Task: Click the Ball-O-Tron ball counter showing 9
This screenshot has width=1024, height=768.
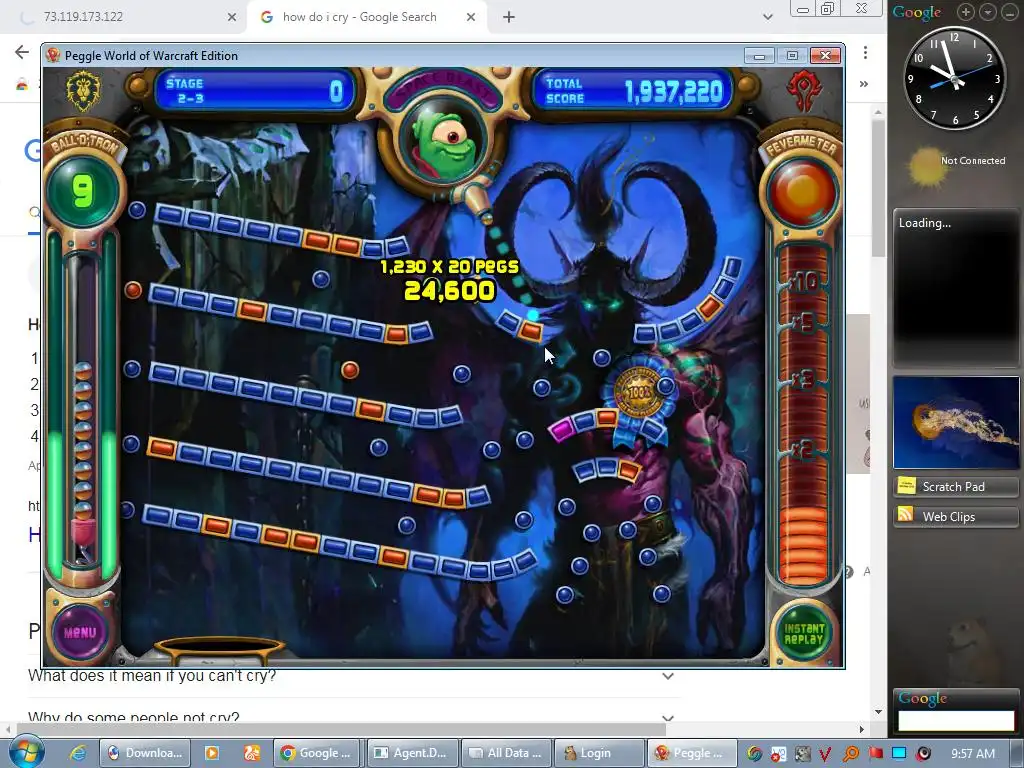Action: tap(83, 191)
